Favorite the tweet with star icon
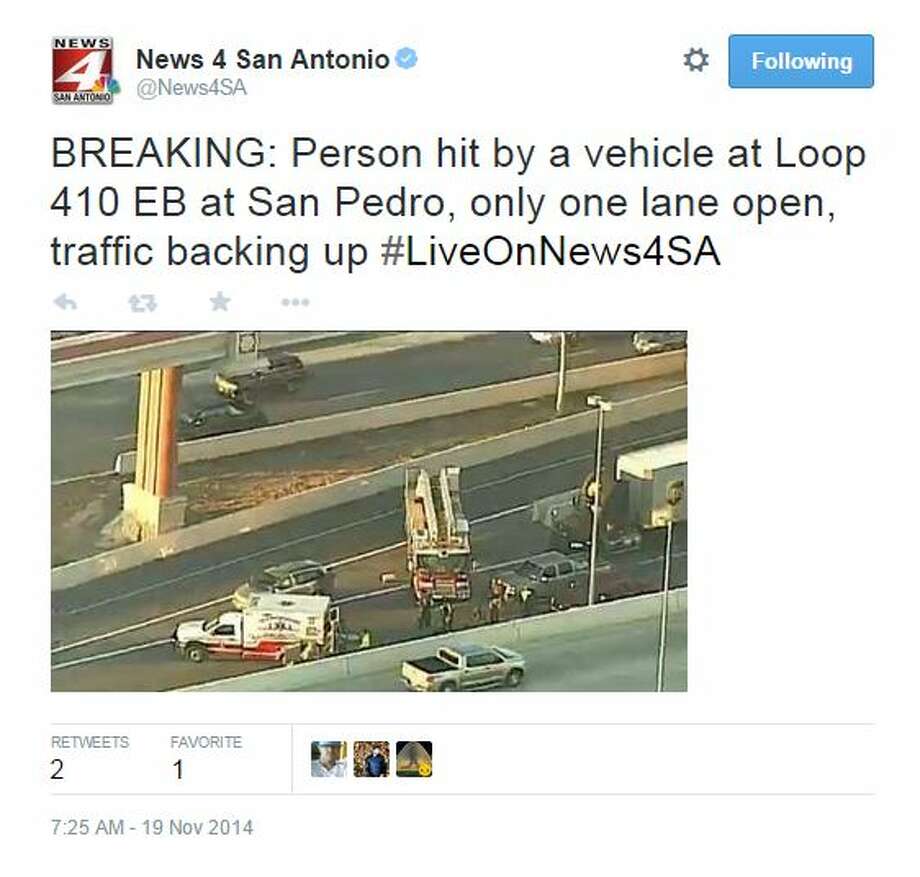Image resolution: width=920 pixels, height=877 pixels. 220,302
